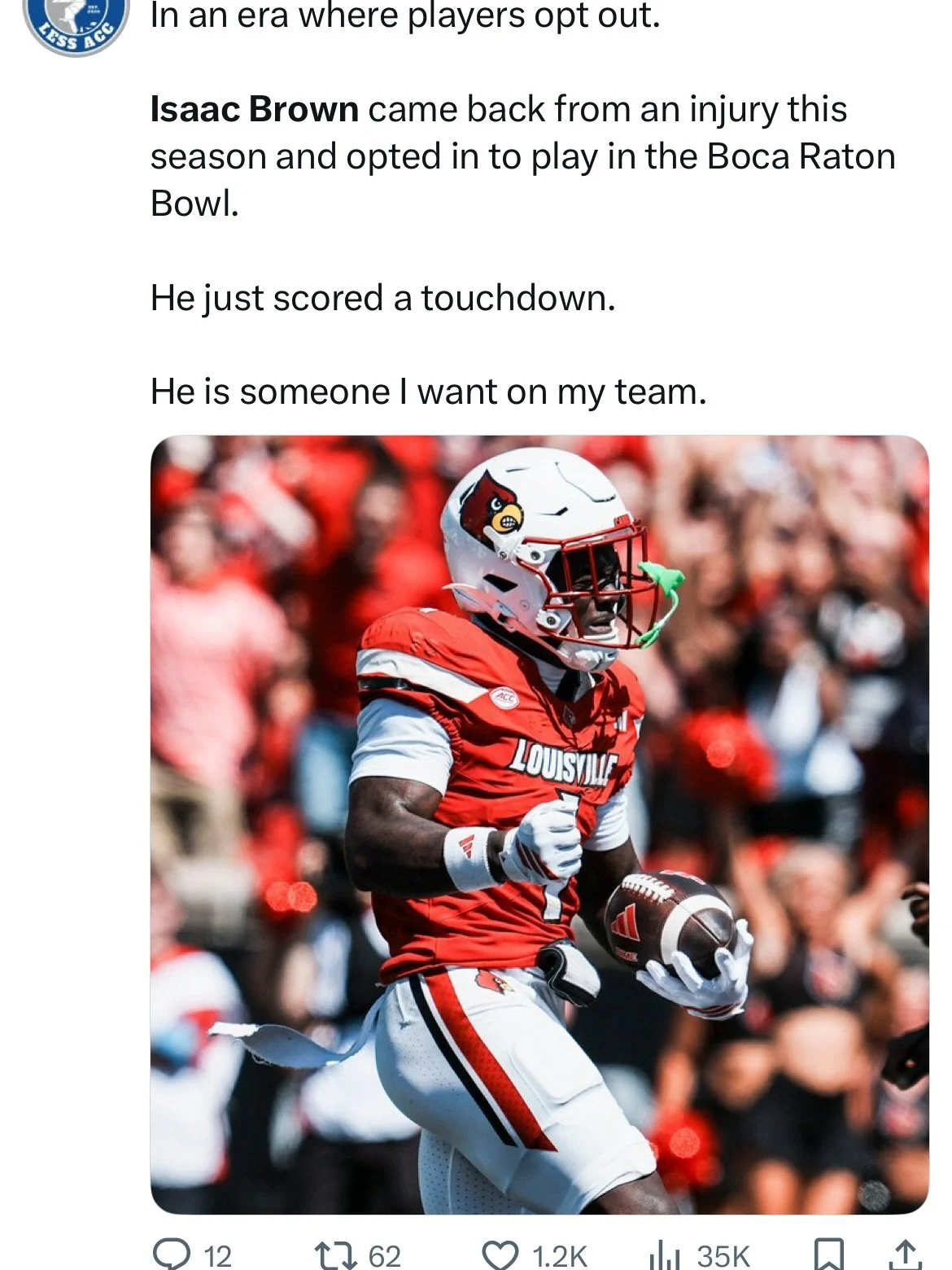Open the attached Louisville player photo
Image resolution: width=952 pixels, height=1270 pixels.
(x=539, y=825)
